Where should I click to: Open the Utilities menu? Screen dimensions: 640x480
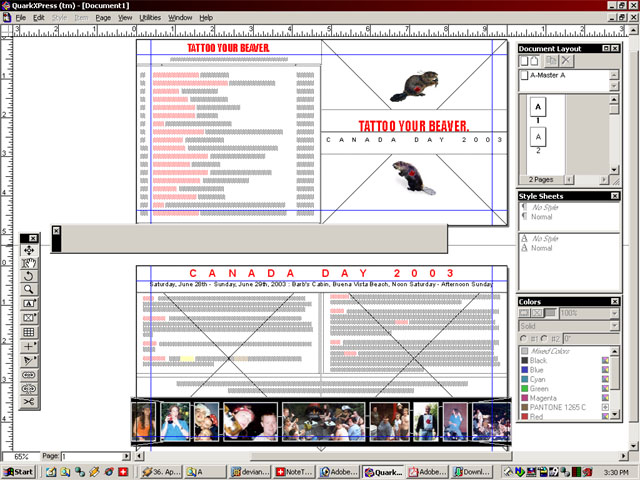(x=150, y=18)
